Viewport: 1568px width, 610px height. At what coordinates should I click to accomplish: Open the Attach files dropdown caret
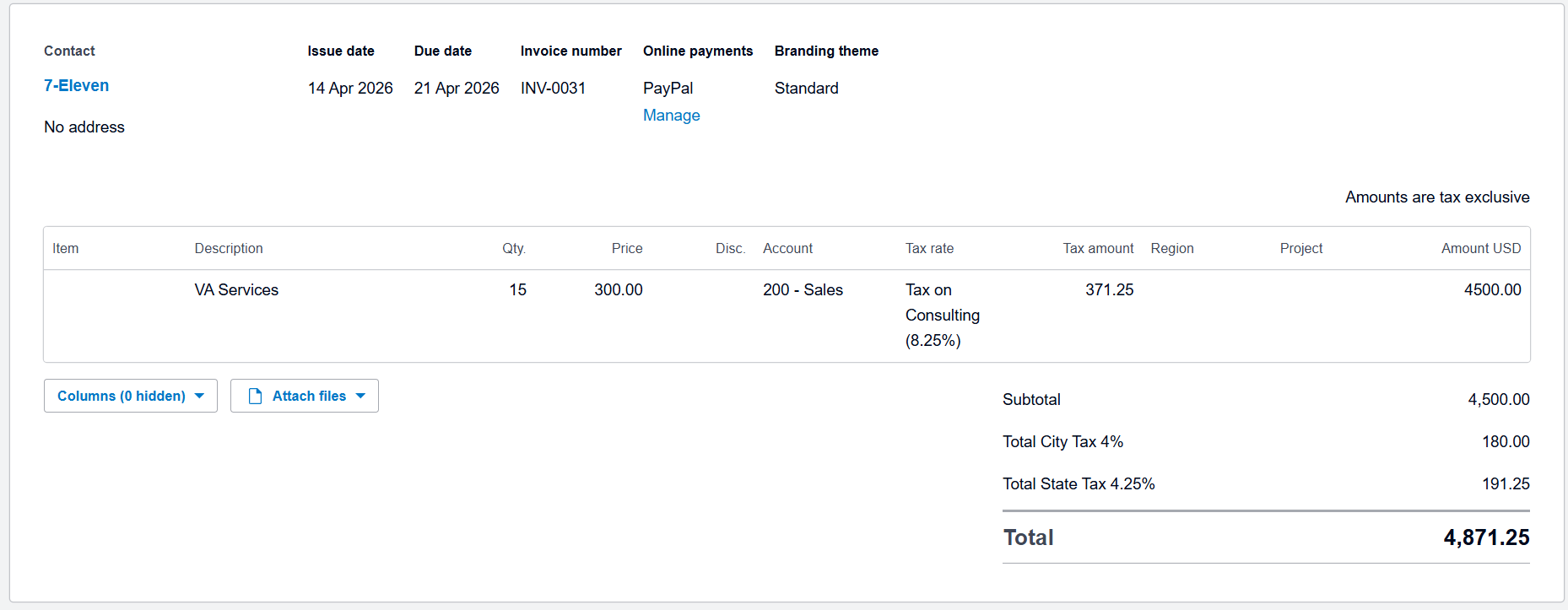360,396
